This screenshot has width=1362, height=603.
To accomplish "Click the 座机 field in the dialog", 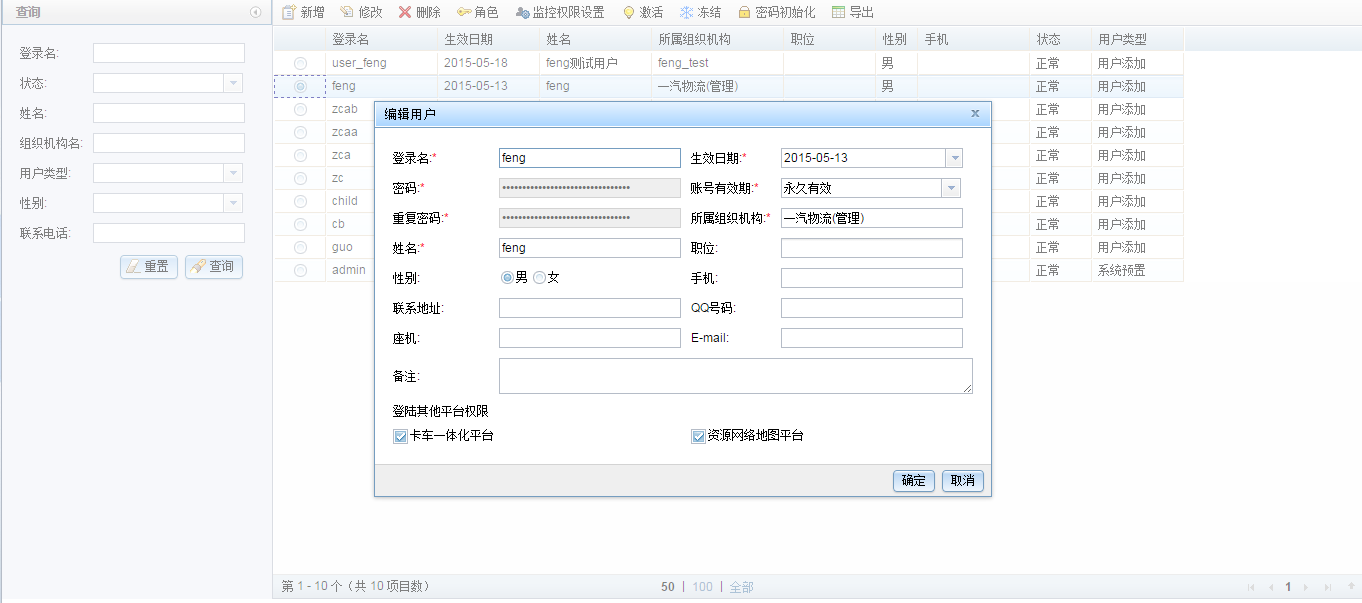I will [x=590, y=338].
